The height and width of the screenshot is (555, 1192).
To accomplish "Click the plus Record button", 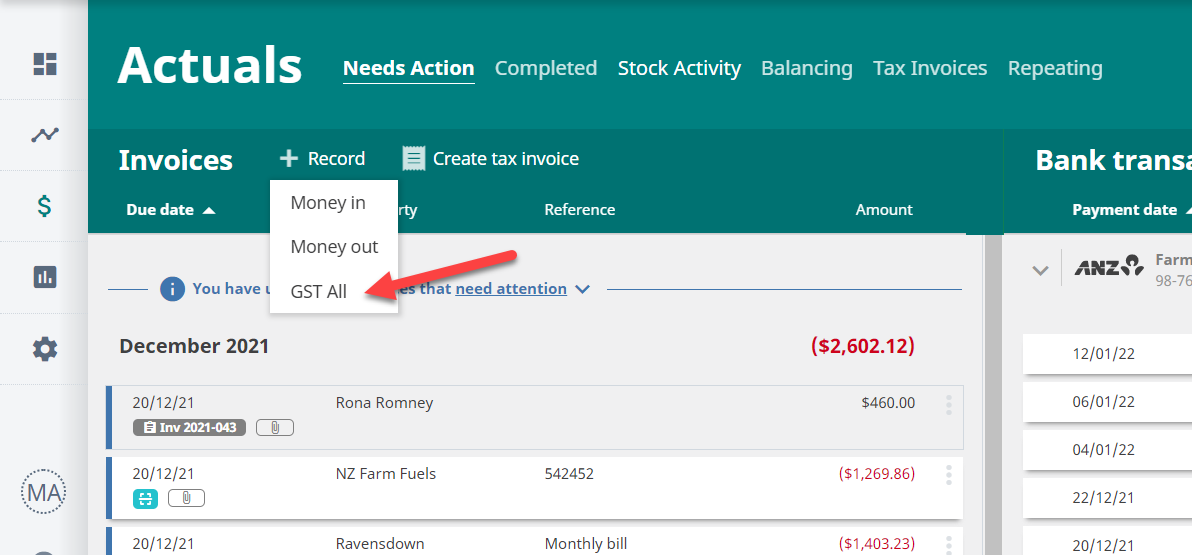I will tap(322, 159).
